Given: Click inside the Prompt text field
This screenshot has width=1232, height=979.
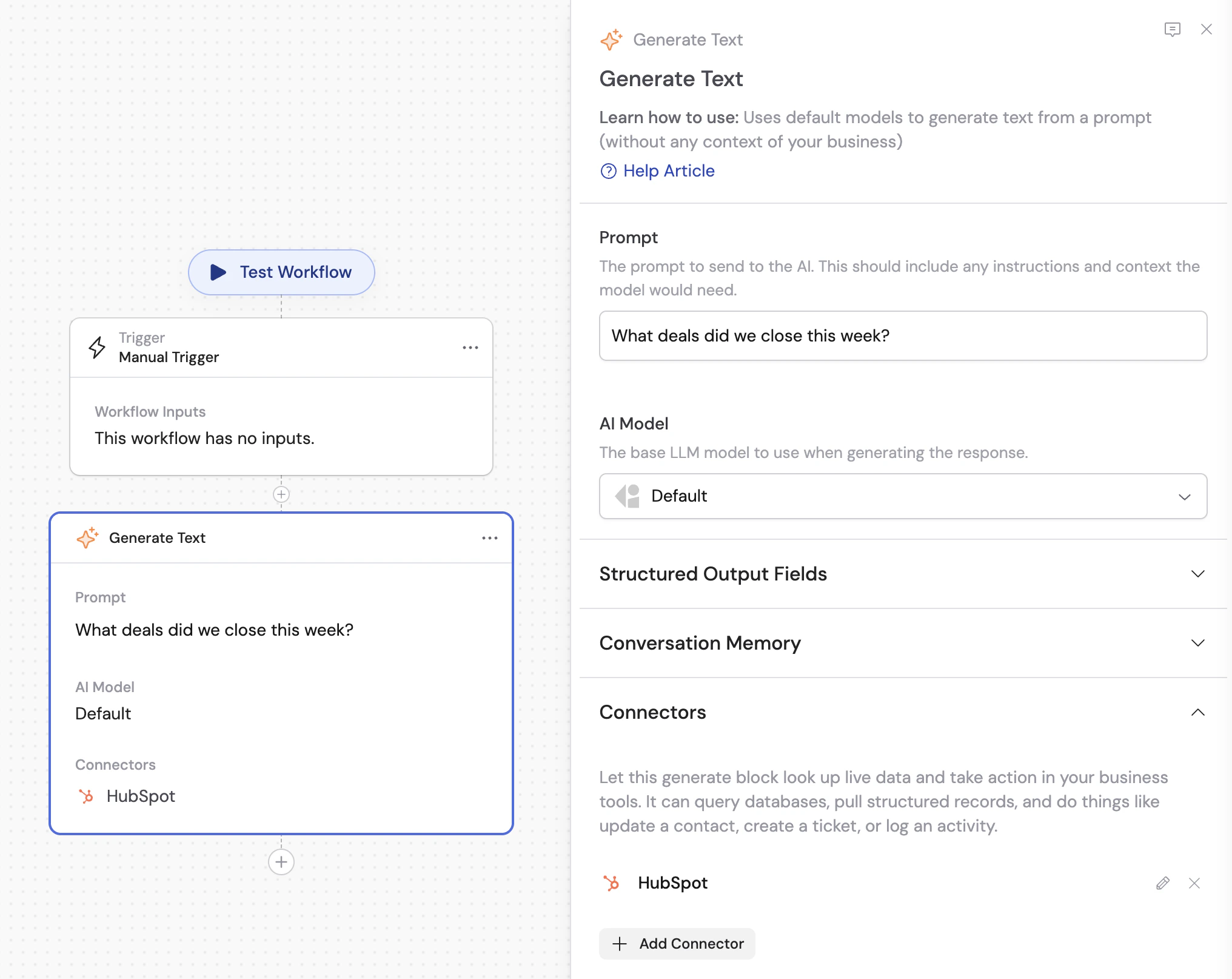Looking at the screenshot, I should [x=902, y=335].
